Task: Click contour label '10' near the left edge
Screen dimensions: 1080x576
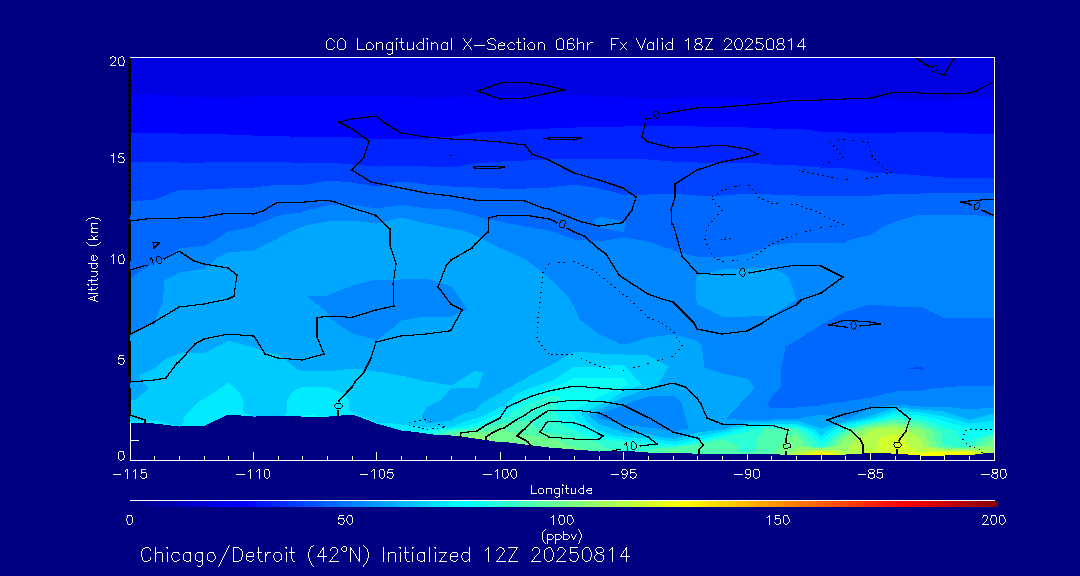Action: [x=156, y=260]
